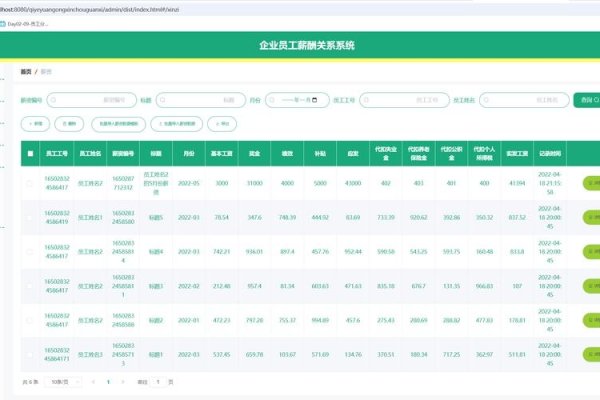Focus the 标题 search input
Image resolution: width=600 pixels, height=400 pixels.
point(201,100)
